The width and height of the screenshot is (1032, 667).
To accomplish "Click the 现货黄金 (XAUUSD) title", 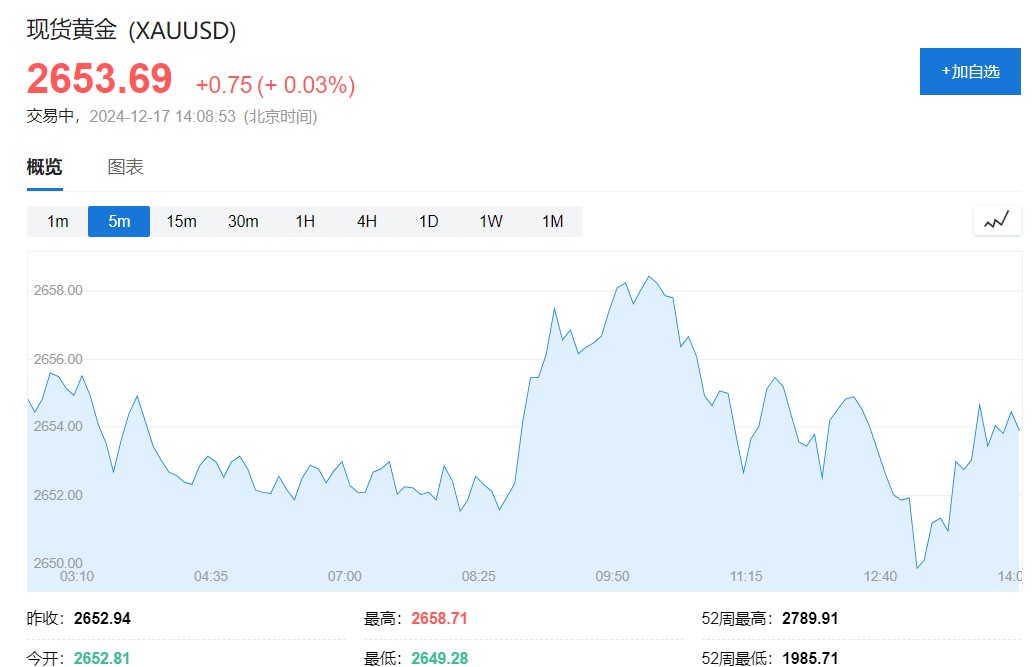I will pyautogui.click(x=131, y=30).
